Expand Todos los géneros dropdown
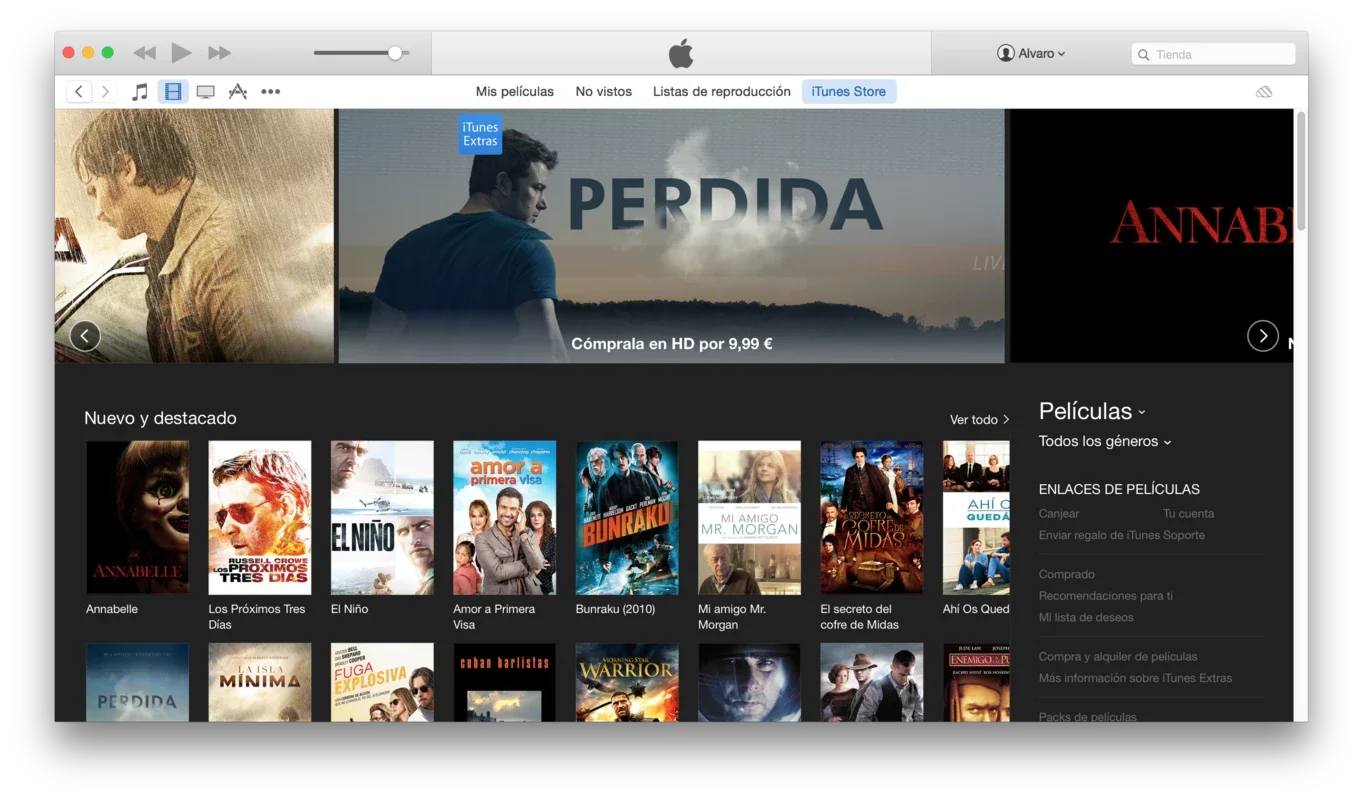Screen dimensions: 1363x800 click(x=1105, y=441)
